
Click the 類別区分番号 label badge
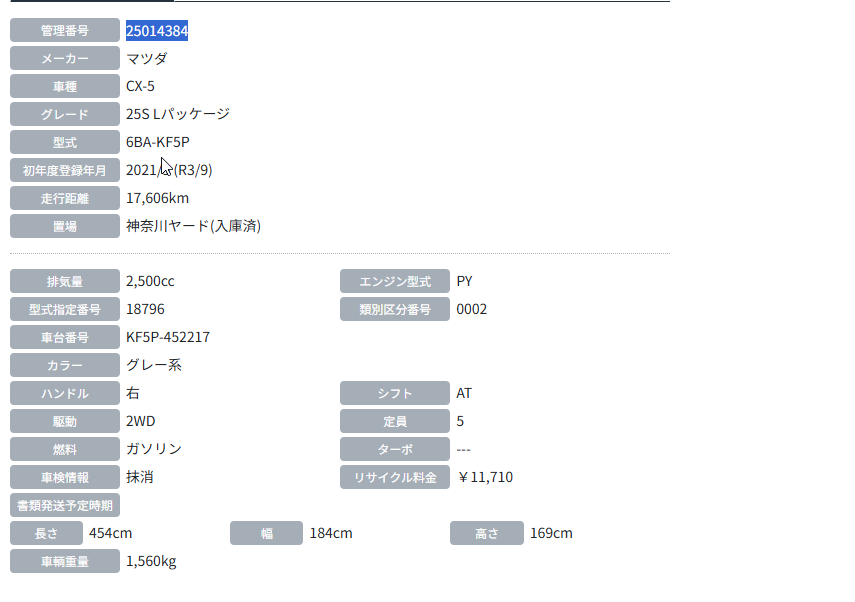[x=395, y=309]
